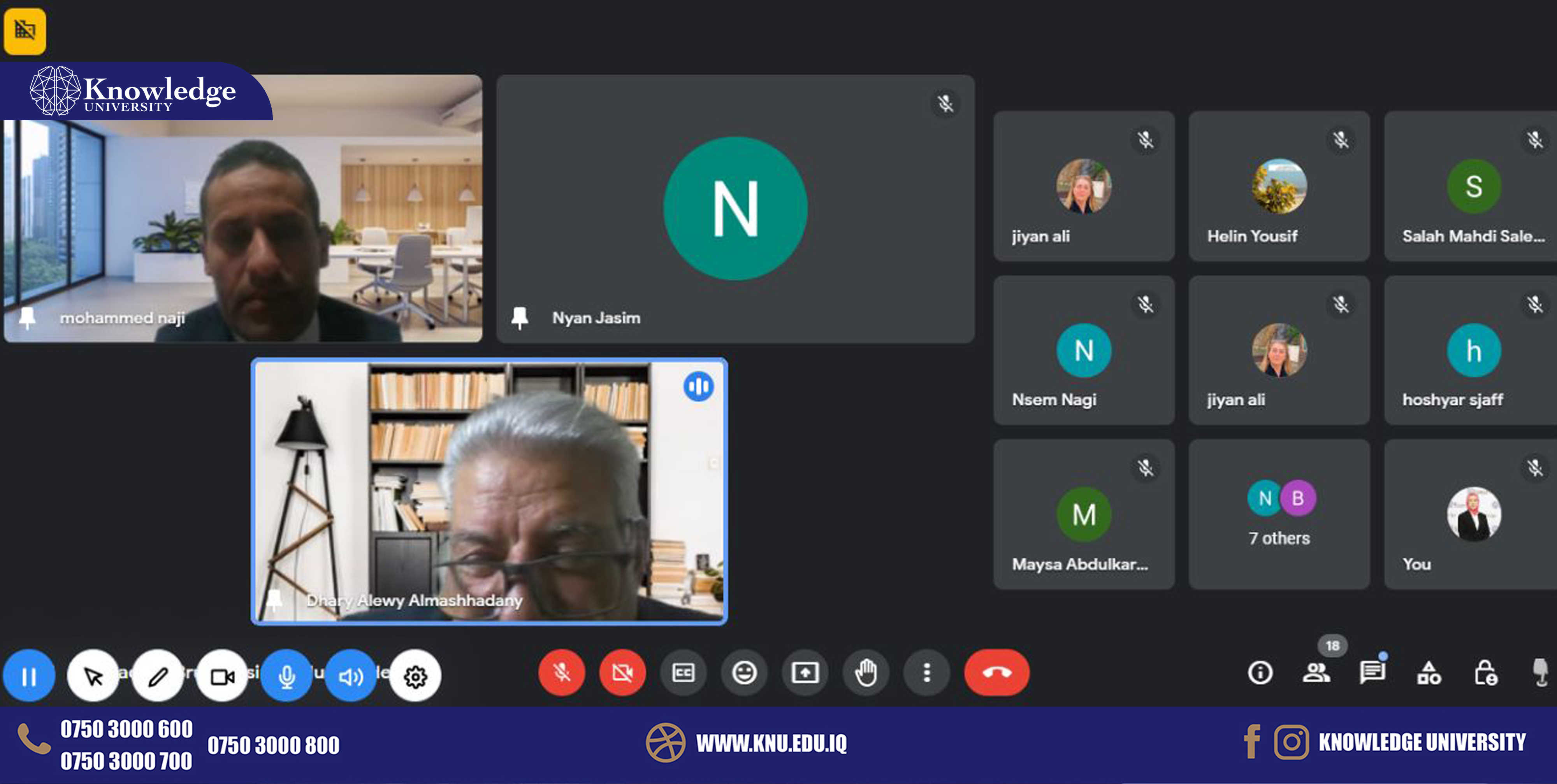
Task: Open host controls lock icon
Action: pyautogui.click(x=1486, y=672)
